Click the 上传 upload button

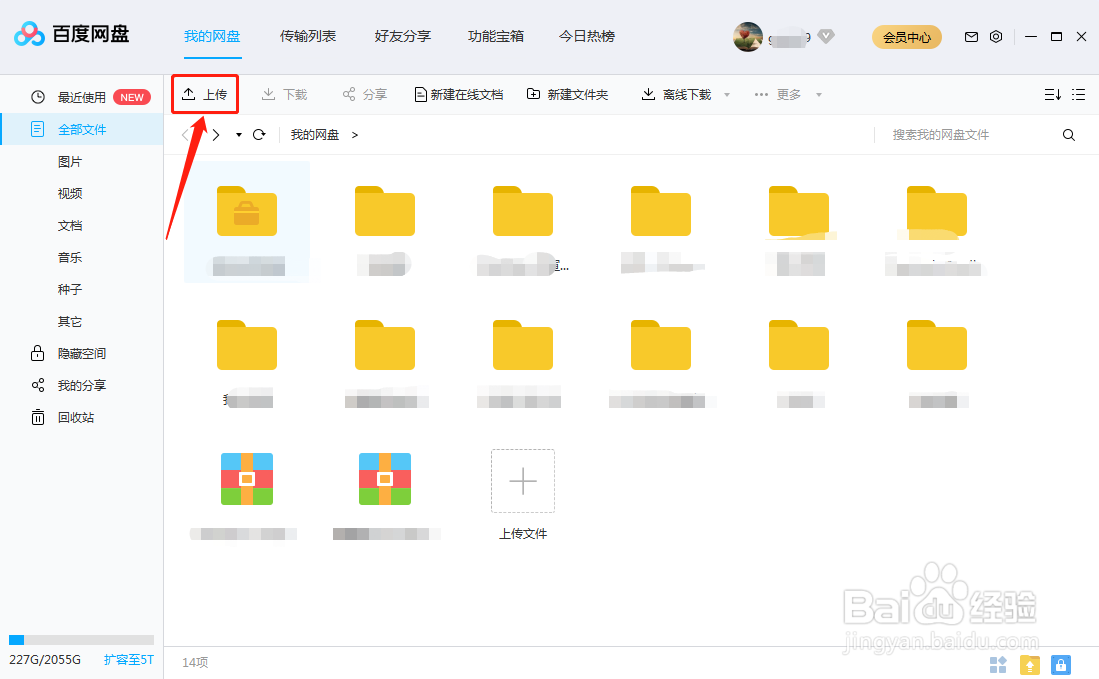pyautogui.click(x=205, y=94)
